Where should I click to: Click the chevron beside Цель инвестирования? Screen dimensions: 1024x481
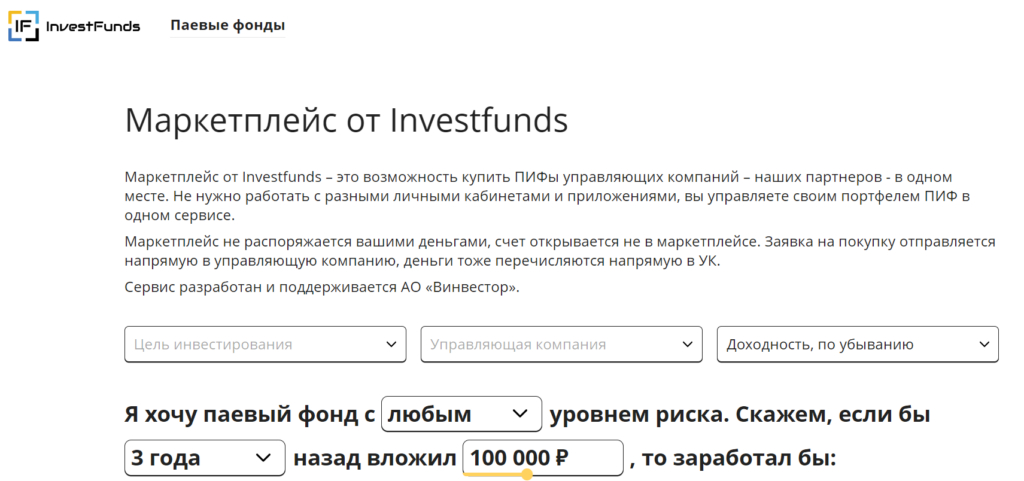(x=391, y=344)
